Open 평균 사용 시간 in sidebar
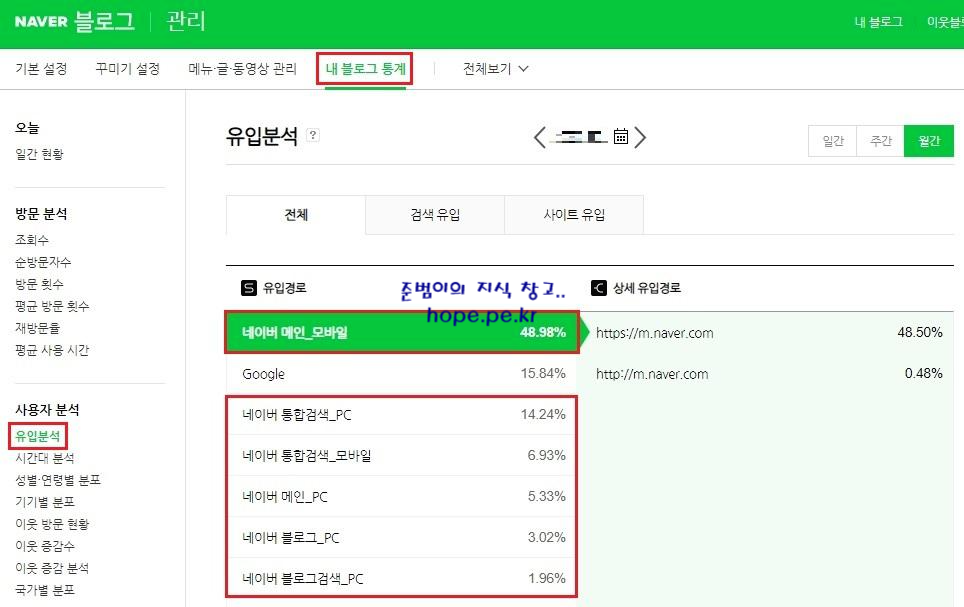The width and height of the screenshot is (964, 607). click(x=52, y=350)
